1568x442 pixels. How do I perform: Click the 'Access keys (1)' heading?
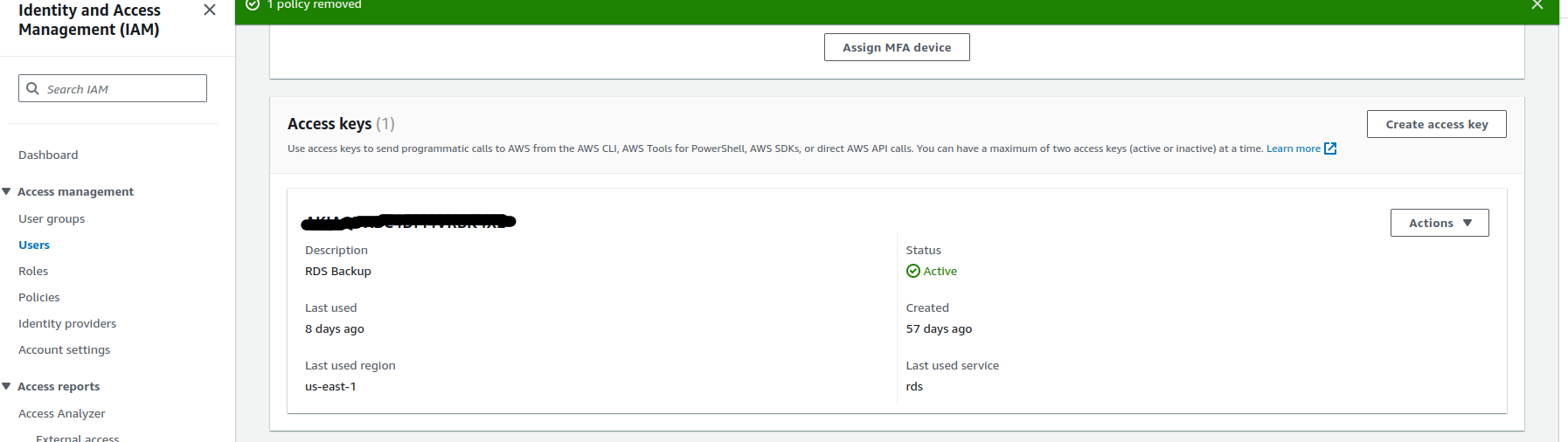(x=341, y=124)
